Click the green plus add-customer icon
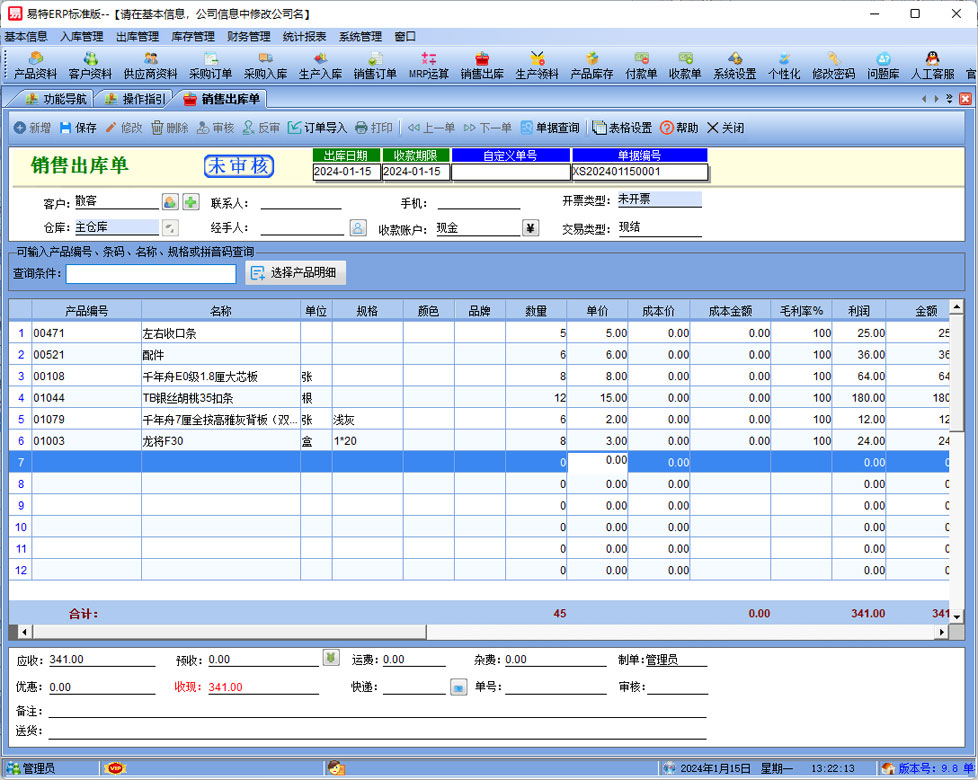978x780 pixels. point(190,202)
